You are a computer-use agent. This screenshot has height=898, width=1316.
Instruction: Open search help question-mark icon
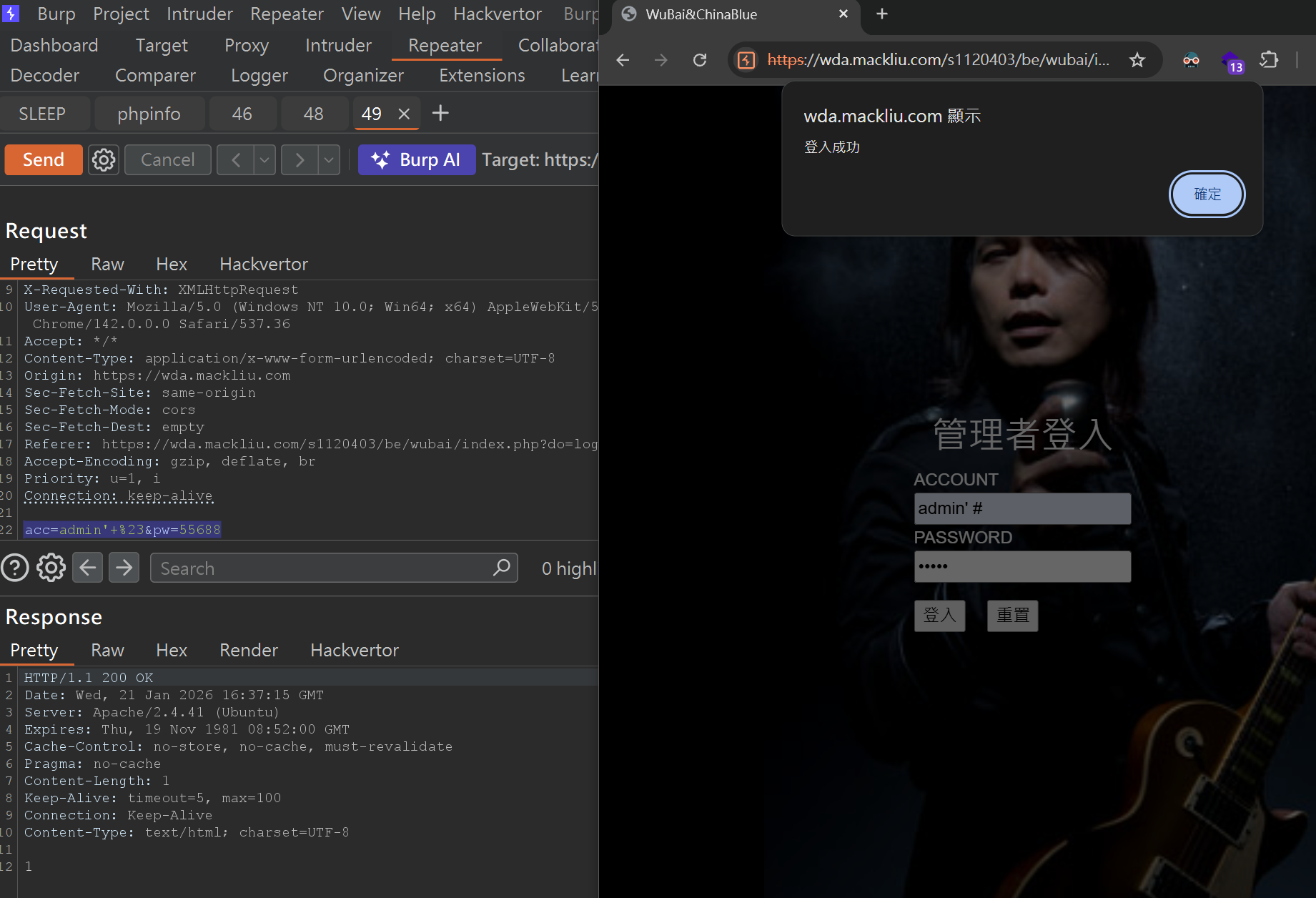click(x=15, y=568)
